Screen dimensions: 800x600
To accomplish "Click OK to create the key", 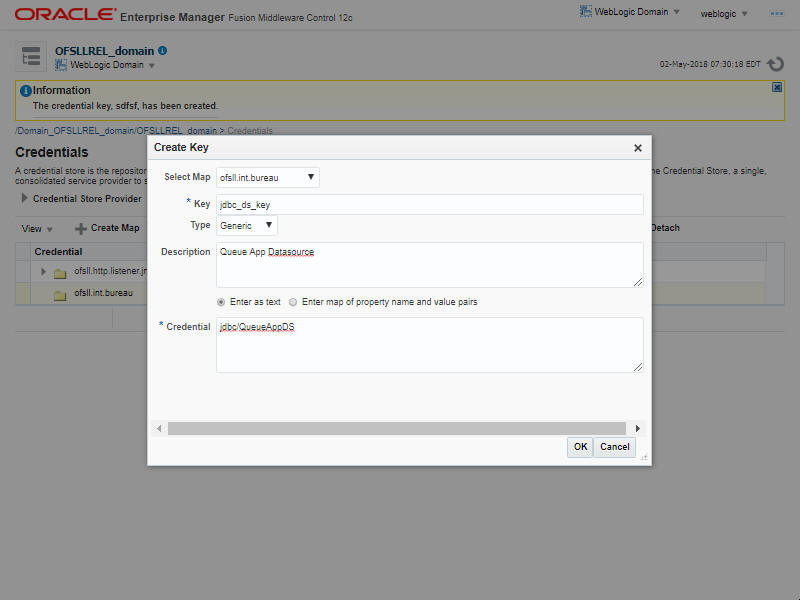I will coord(580,447).
